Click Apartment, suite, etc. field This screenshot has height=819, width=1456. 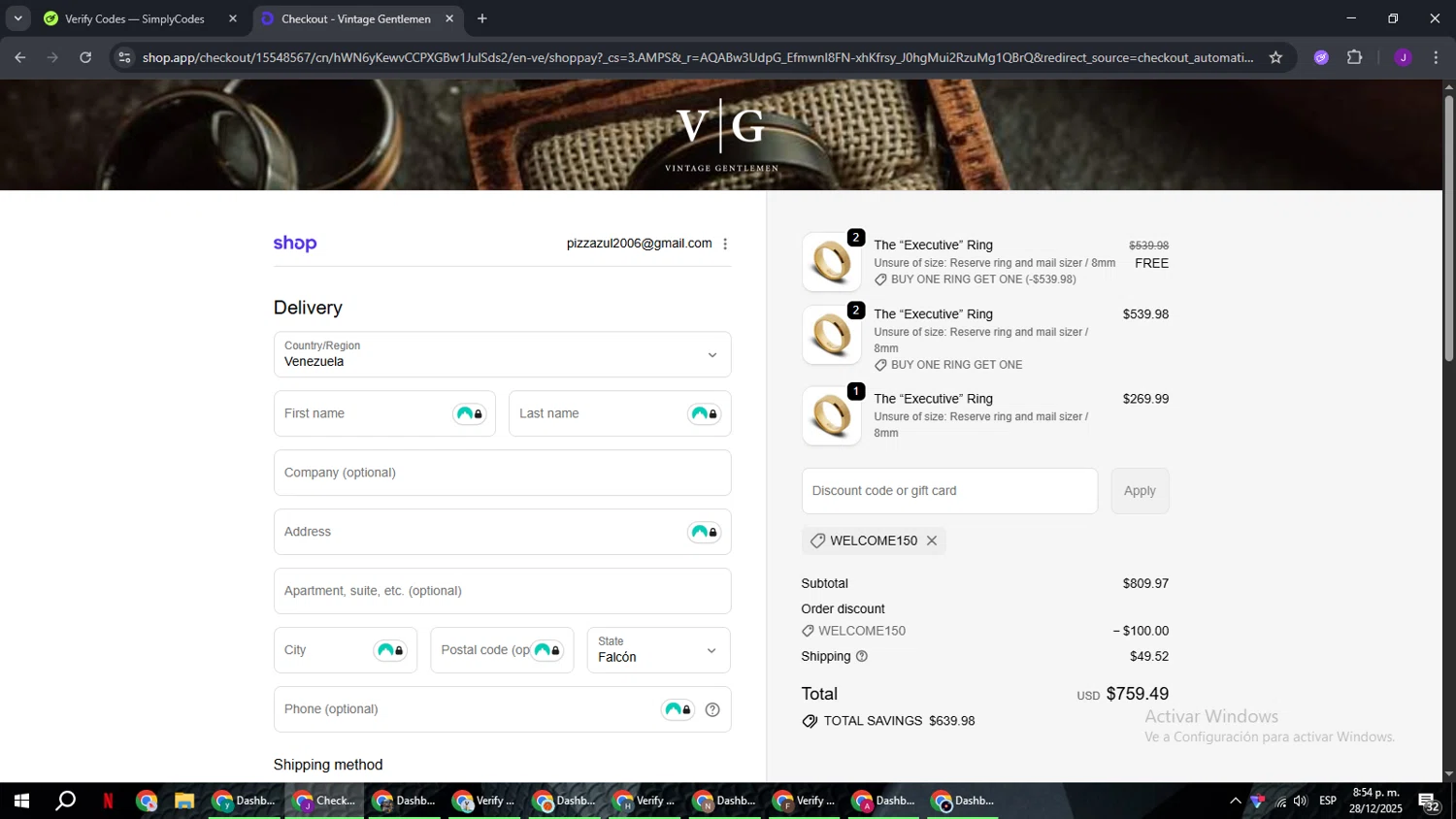[x=502, y=591]
